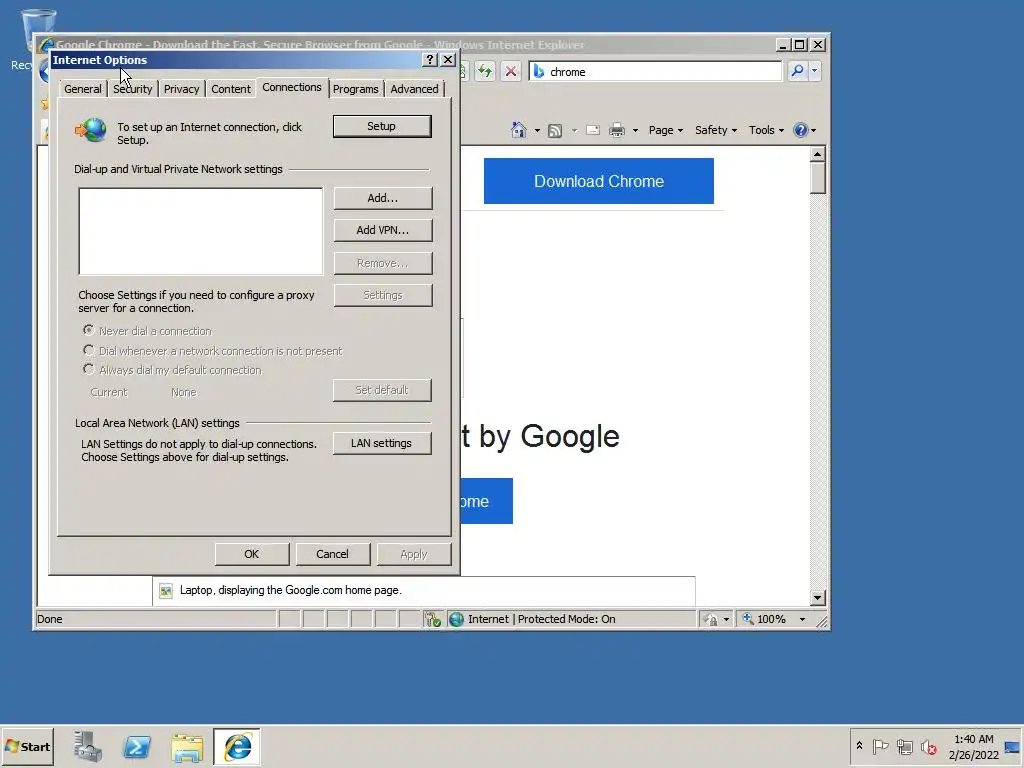The height and width of the screenshot is (768, 1024).
Task: Click the scroll up arrow in IE page
Action: pyautogui.click(x=818, y=154)
